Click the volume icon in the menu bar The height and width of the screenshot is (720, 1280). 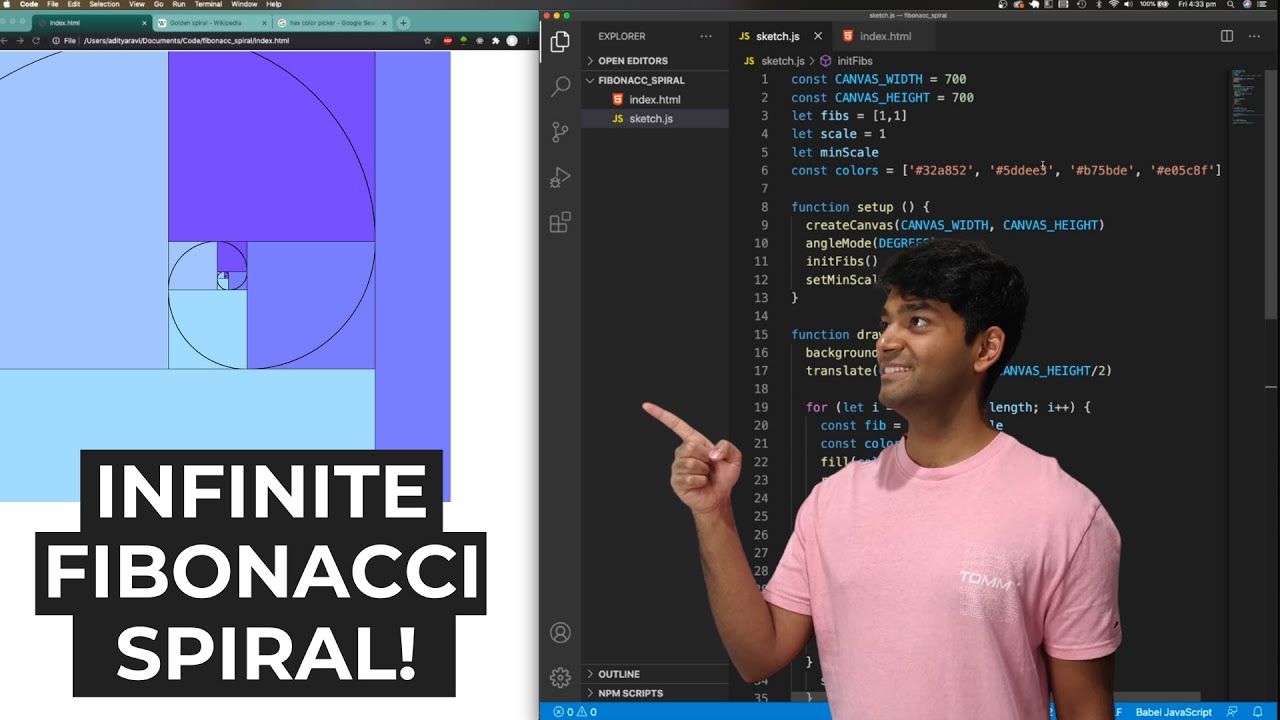click(x=1130, y=4)
